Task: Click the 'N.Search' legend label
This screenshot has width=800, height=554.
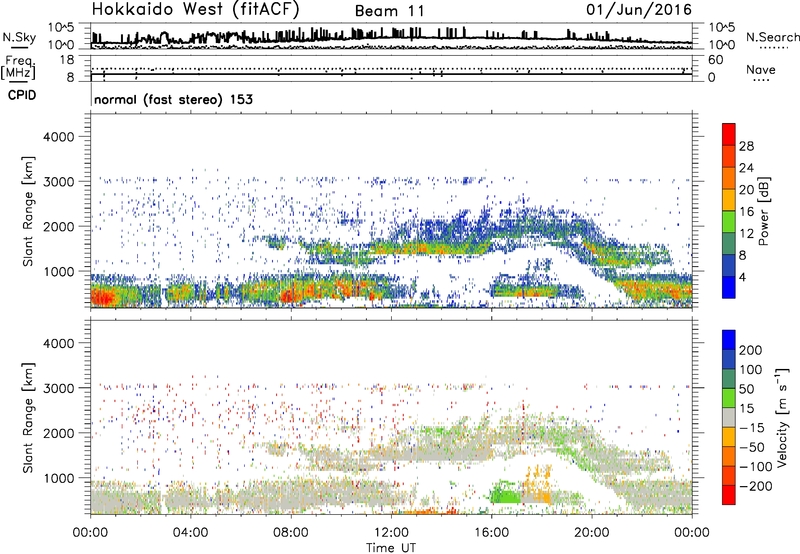Action: [x=772, y=37]
